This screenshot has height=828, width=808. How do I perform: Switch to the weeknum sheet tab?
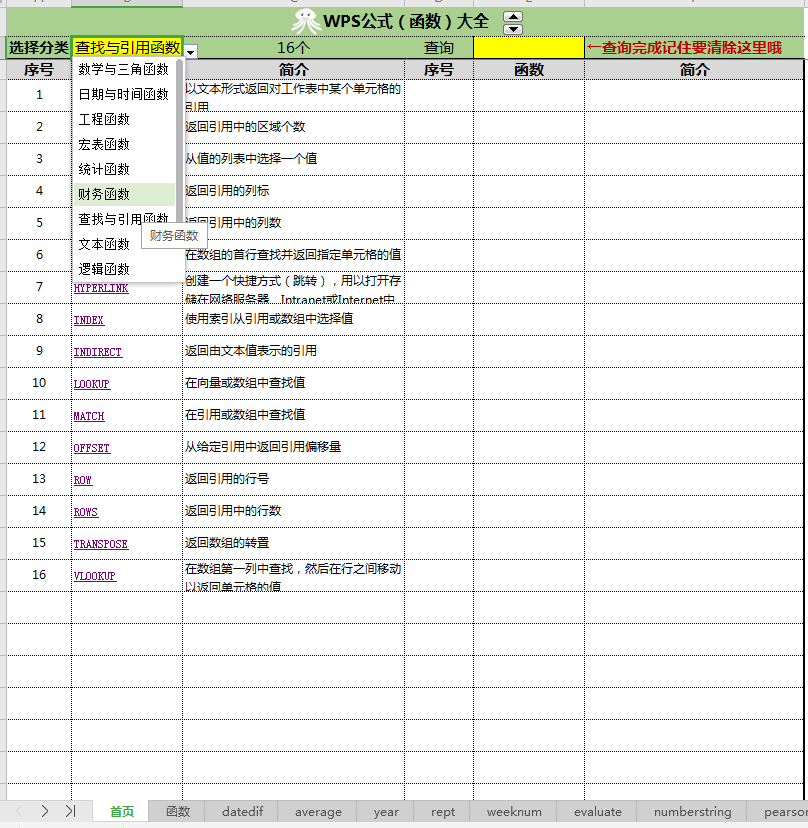pyautogui.click(x=514, y=812)
